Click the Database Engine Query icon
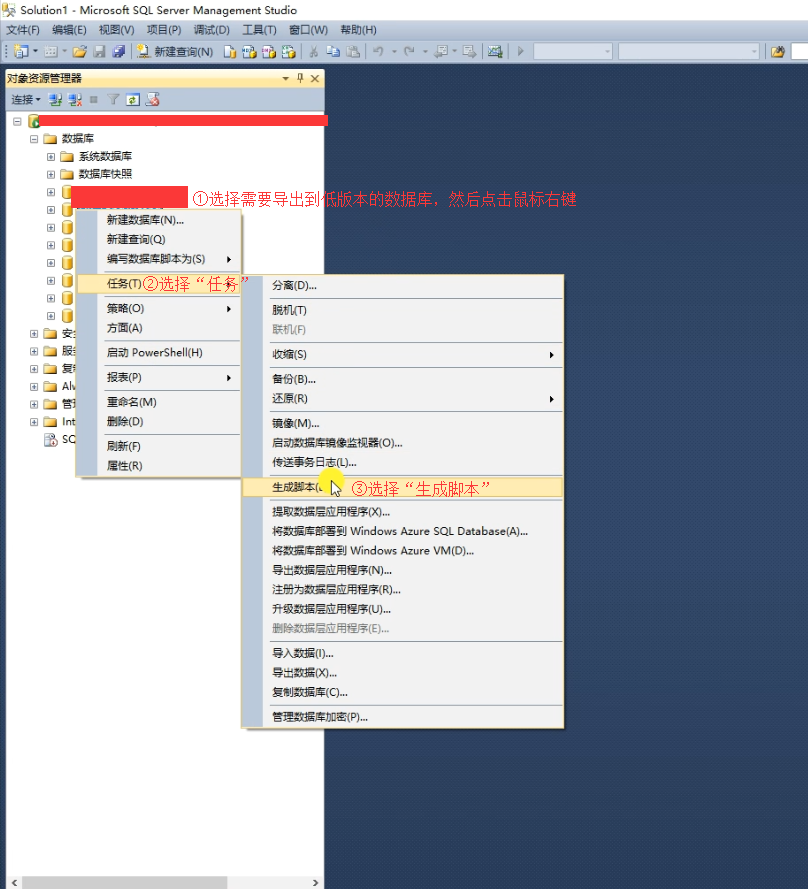The width and height of the screenshot is (808, 889). (229, 52)
